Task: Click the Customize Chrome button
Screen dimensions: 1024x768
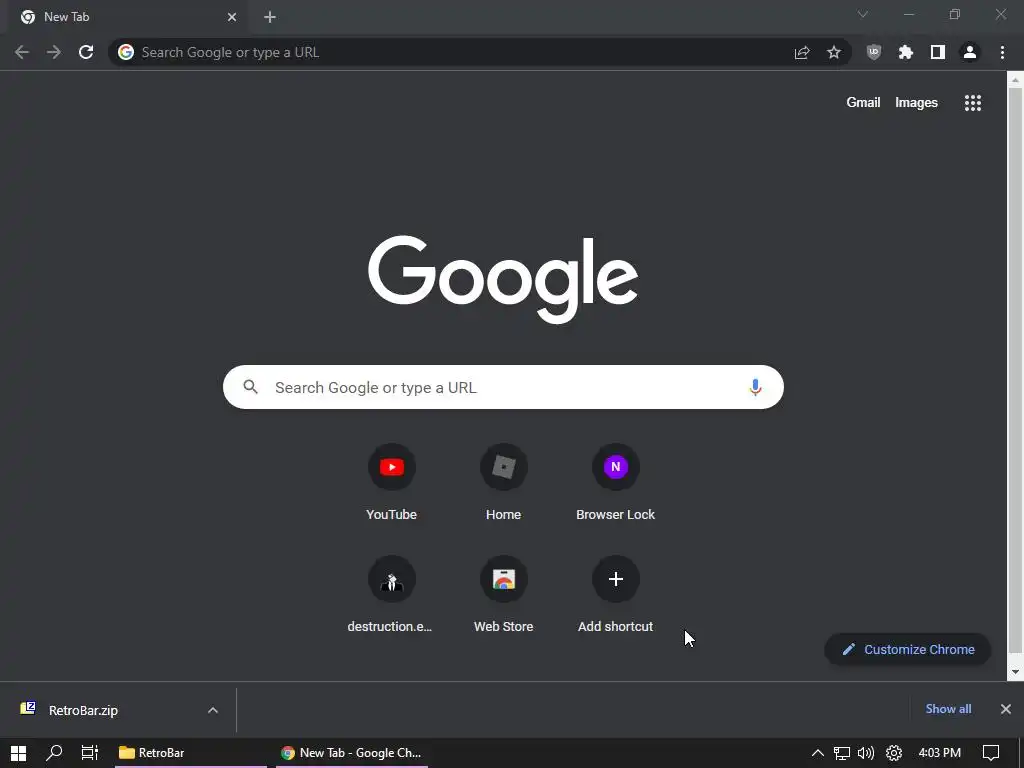Action: [x=908, y=649]
